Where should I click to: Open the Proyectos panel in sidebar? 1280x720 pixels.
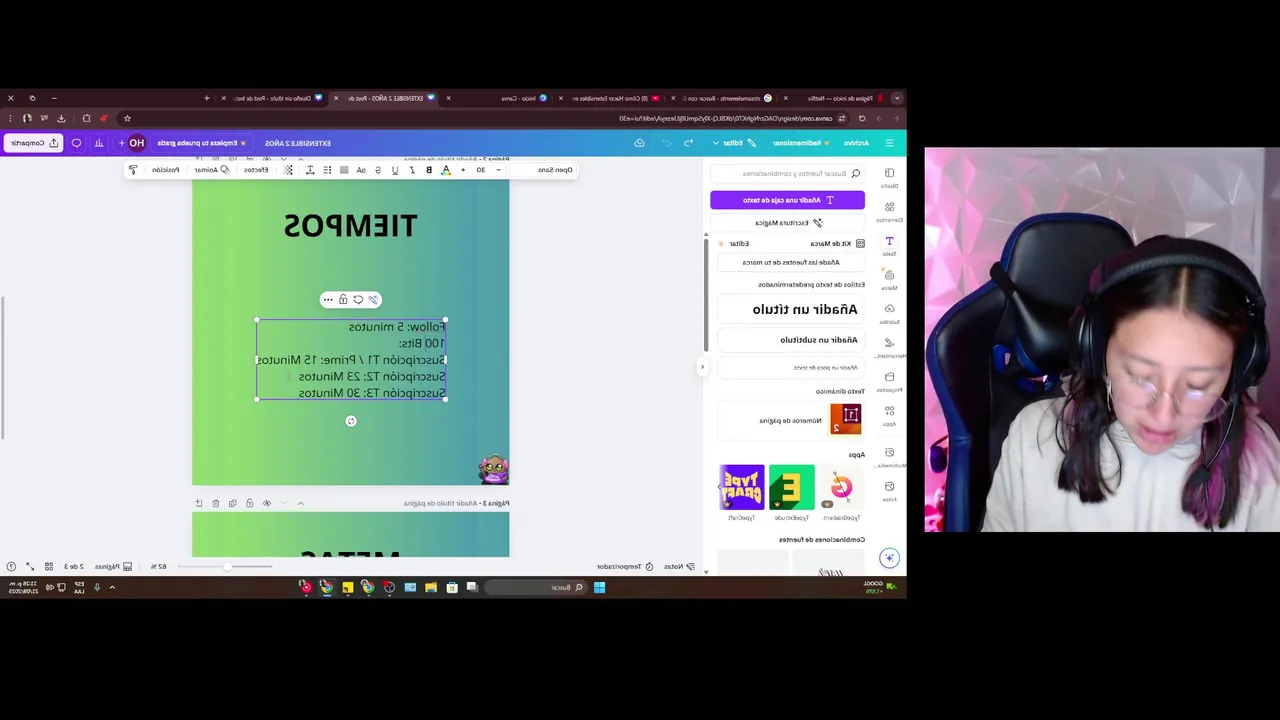889,381
